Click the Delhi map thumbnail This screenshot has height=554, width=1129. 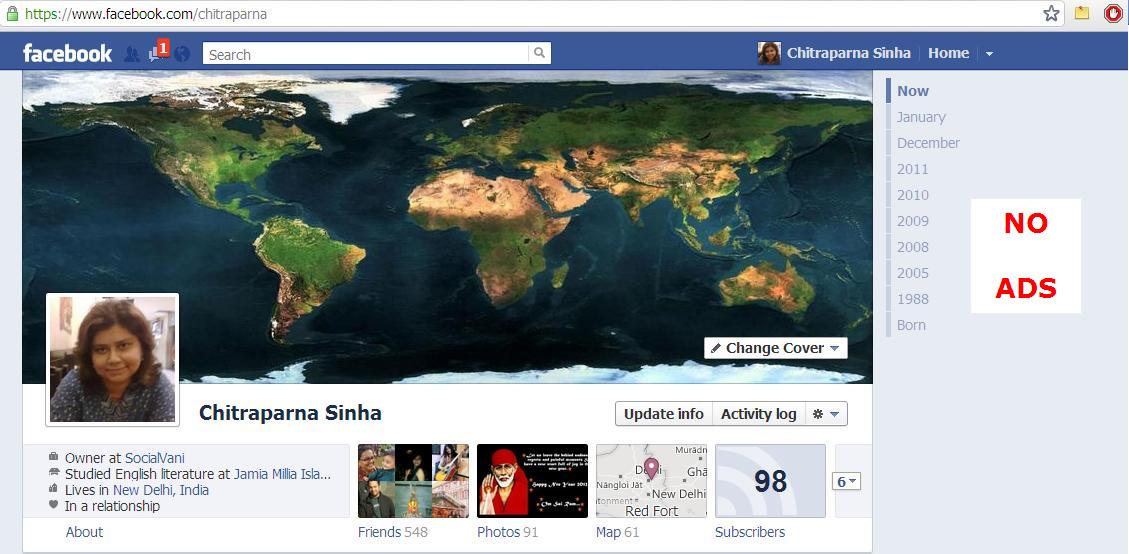click(x=652, y=481)
